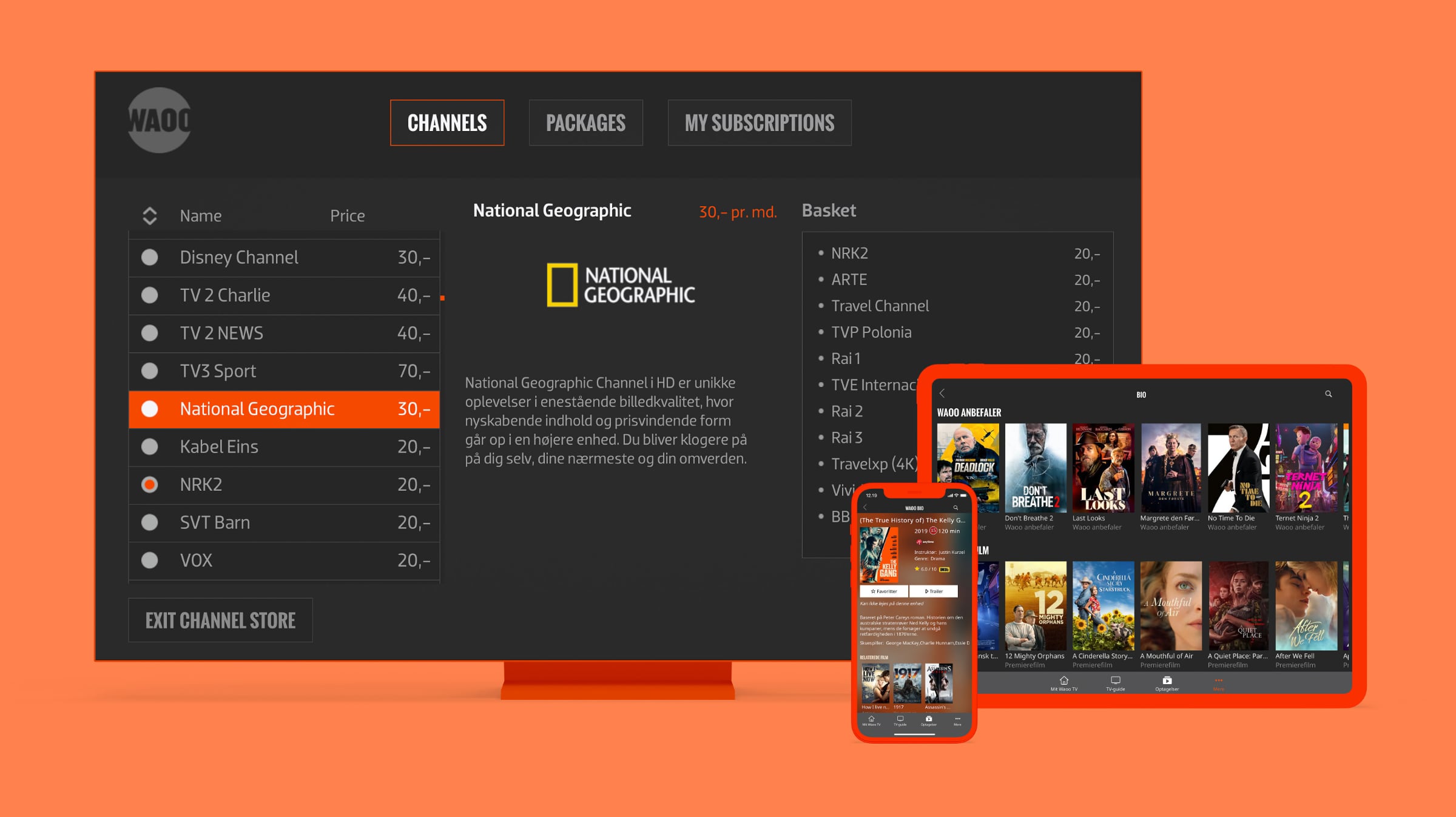Click ARTE in the Basket list

pos(849,280)
